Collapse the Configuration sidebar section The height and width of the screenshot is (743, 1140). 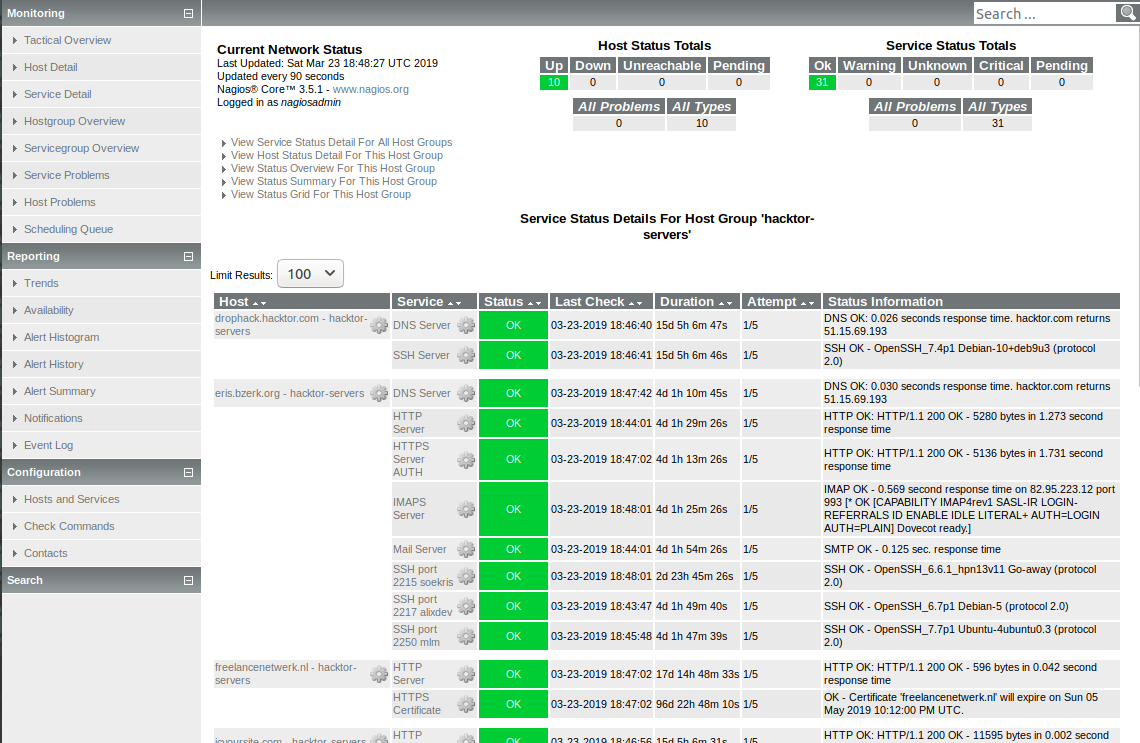click(188, 472)
